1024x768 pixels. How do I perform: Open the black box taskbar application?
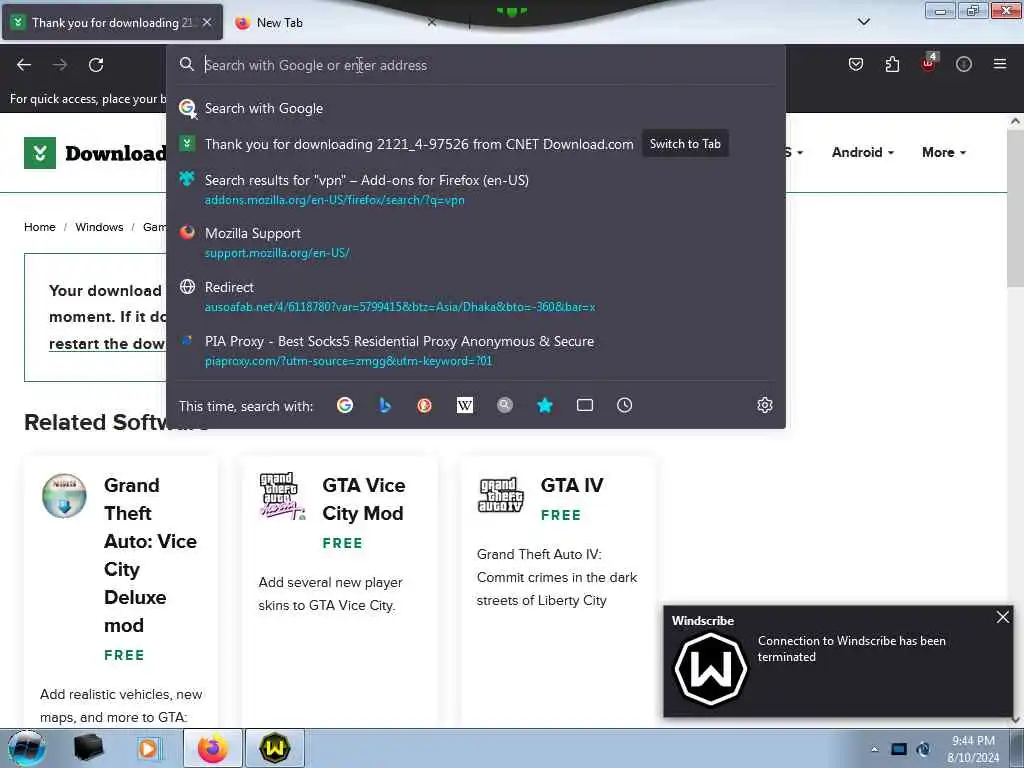pos(88,748)
